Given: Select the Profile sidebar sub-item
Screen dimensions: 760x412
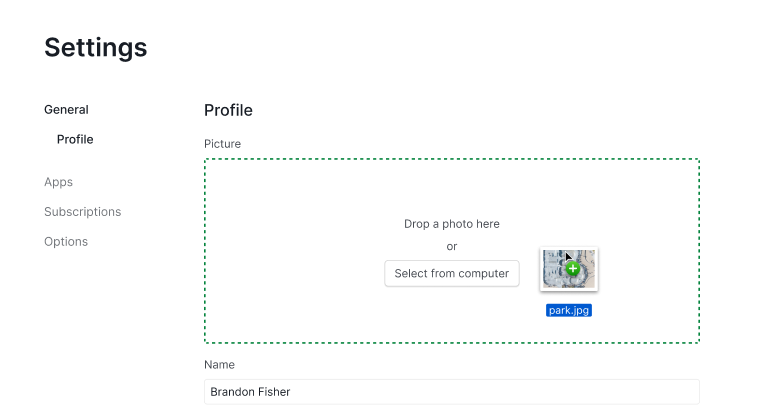Looking at the screenshot, I should click(75, 140).
